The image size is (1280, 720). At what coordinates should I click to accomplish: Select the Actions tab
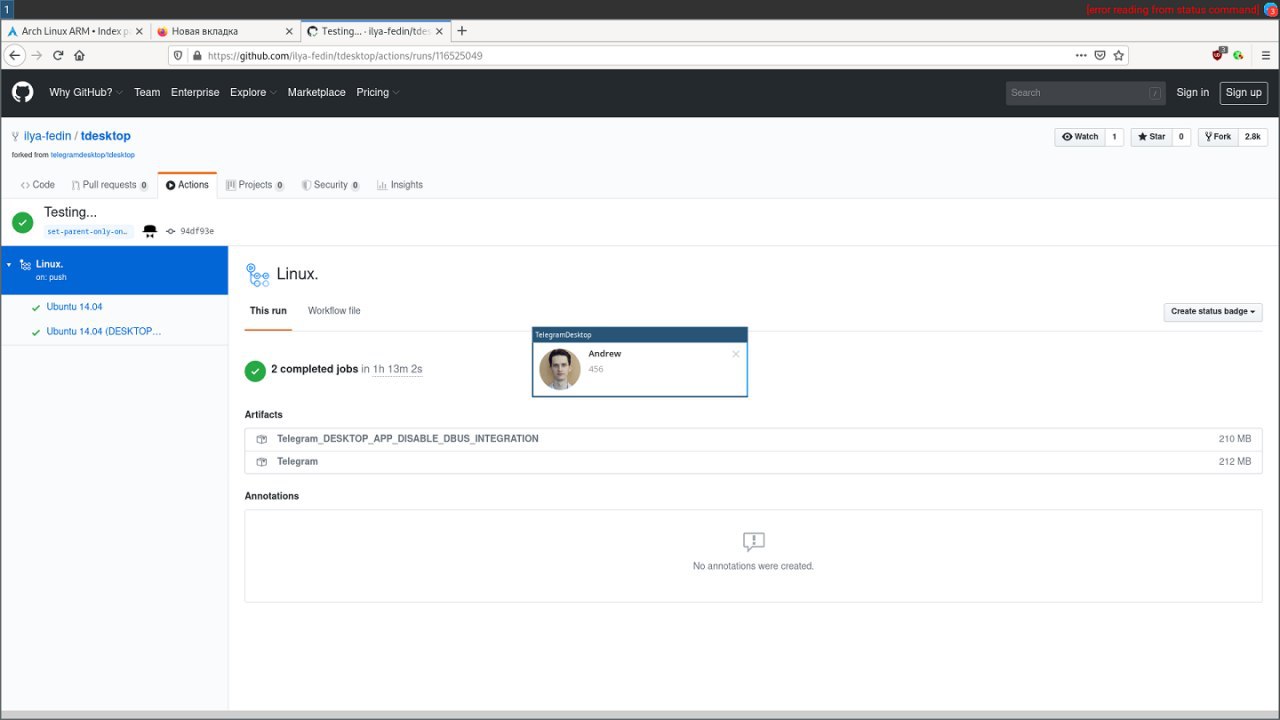(187, 185)
